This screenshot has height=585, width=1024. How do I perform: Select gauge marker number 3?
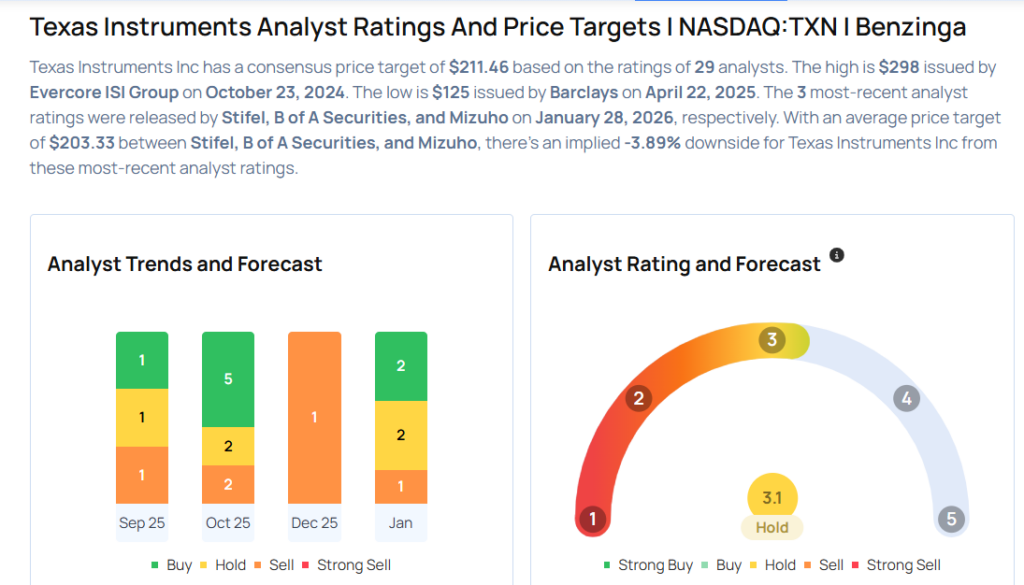pos(772,340)
